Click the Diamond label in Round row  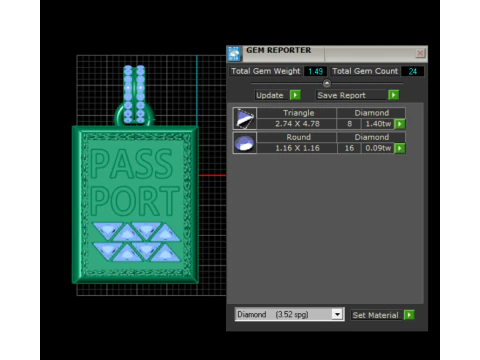pyautogui.click(x=371, y=137)
